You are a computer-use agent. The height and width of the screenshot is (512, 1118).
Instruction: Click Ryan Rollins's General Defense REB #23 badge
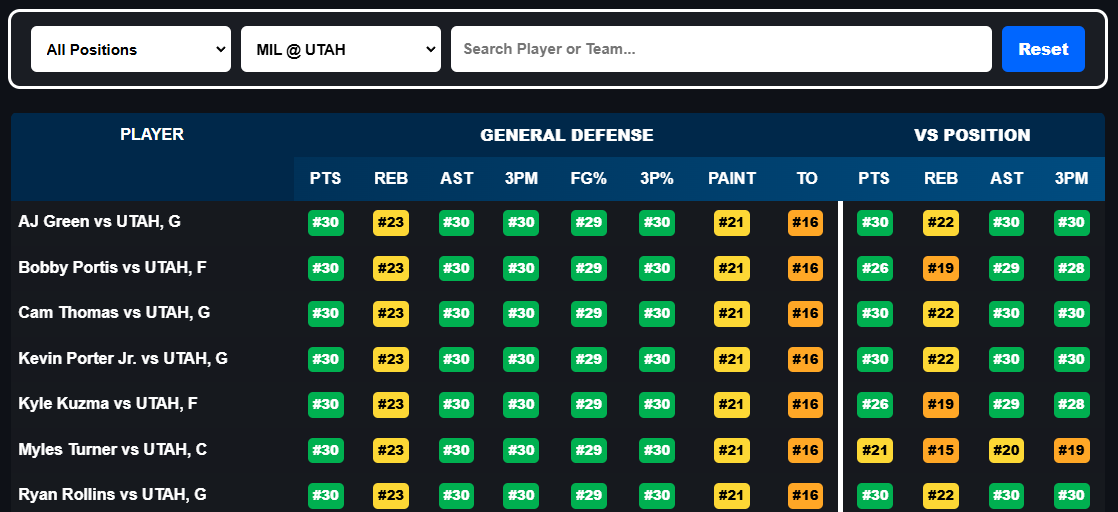tap(391, 495)
